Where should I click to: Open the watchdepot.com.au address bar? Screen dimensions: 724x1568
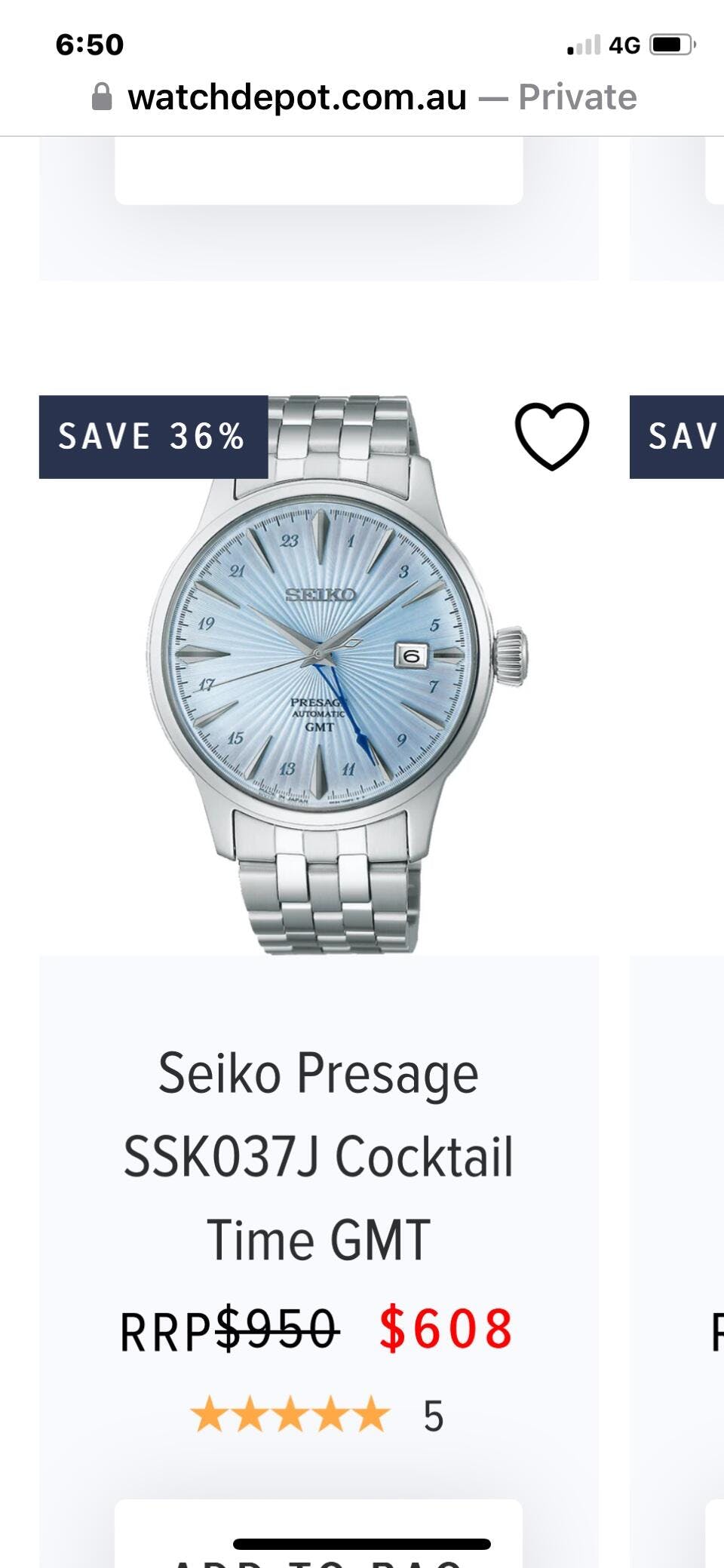coord(364,97)
